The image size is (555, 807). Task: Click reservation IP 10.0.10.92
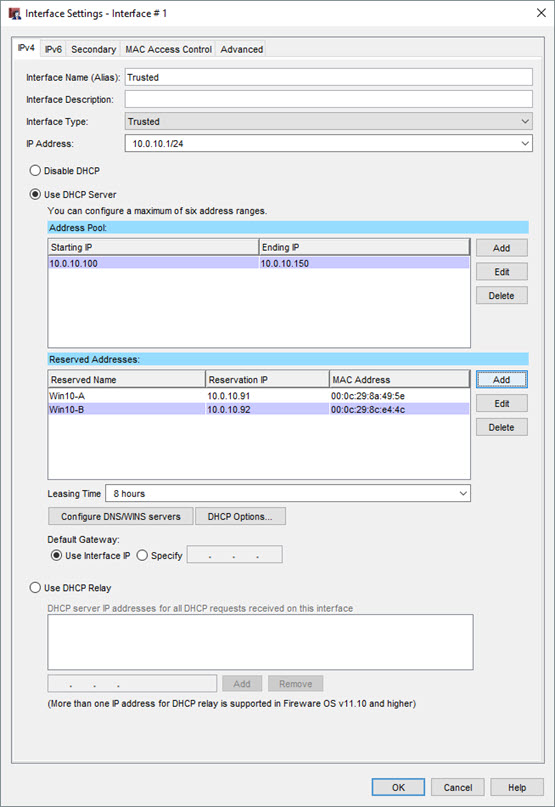coord(229,410)
